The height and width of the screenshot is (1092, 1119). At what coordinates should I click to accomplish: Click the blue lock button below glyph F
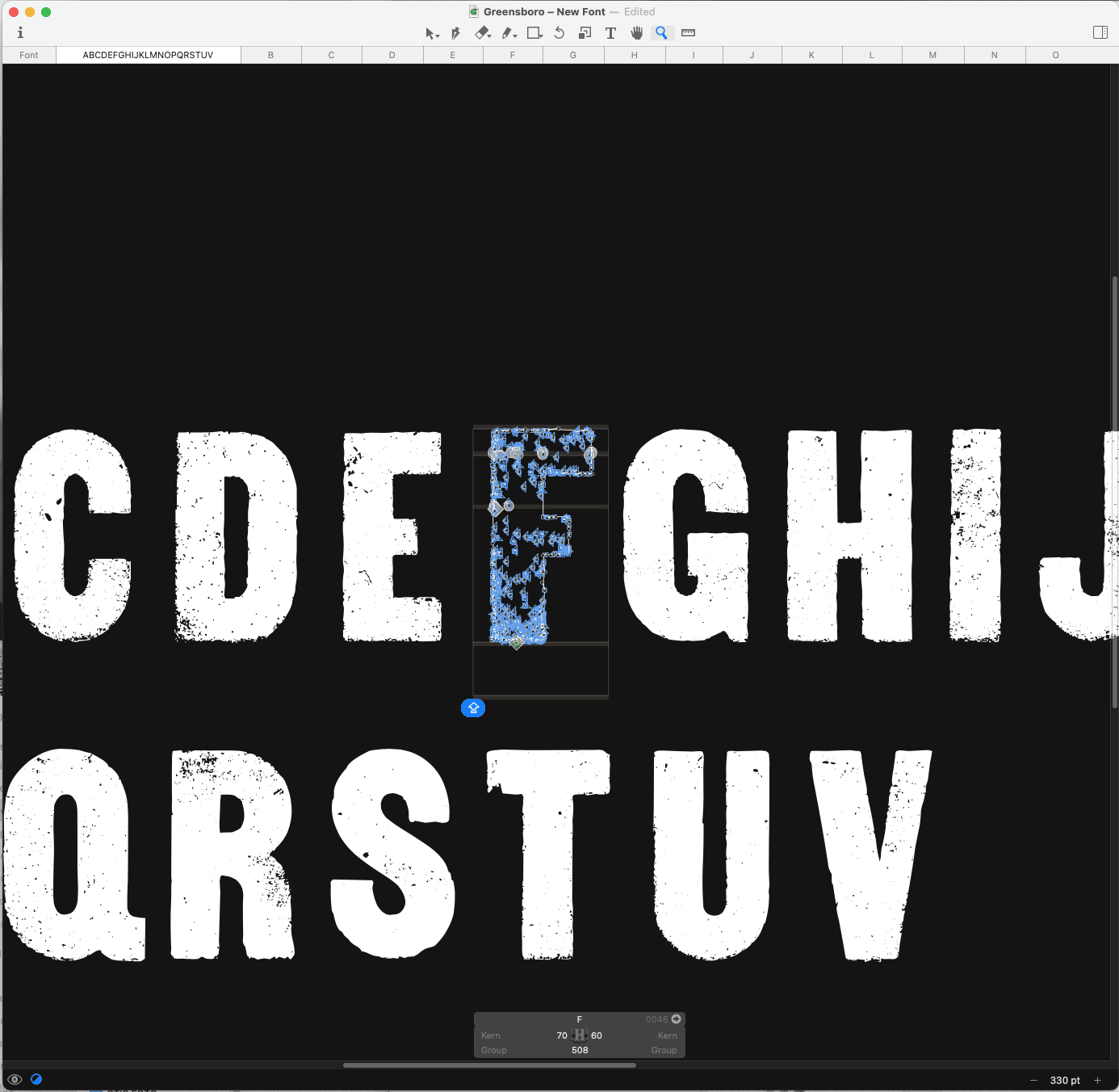coord(473,708)
